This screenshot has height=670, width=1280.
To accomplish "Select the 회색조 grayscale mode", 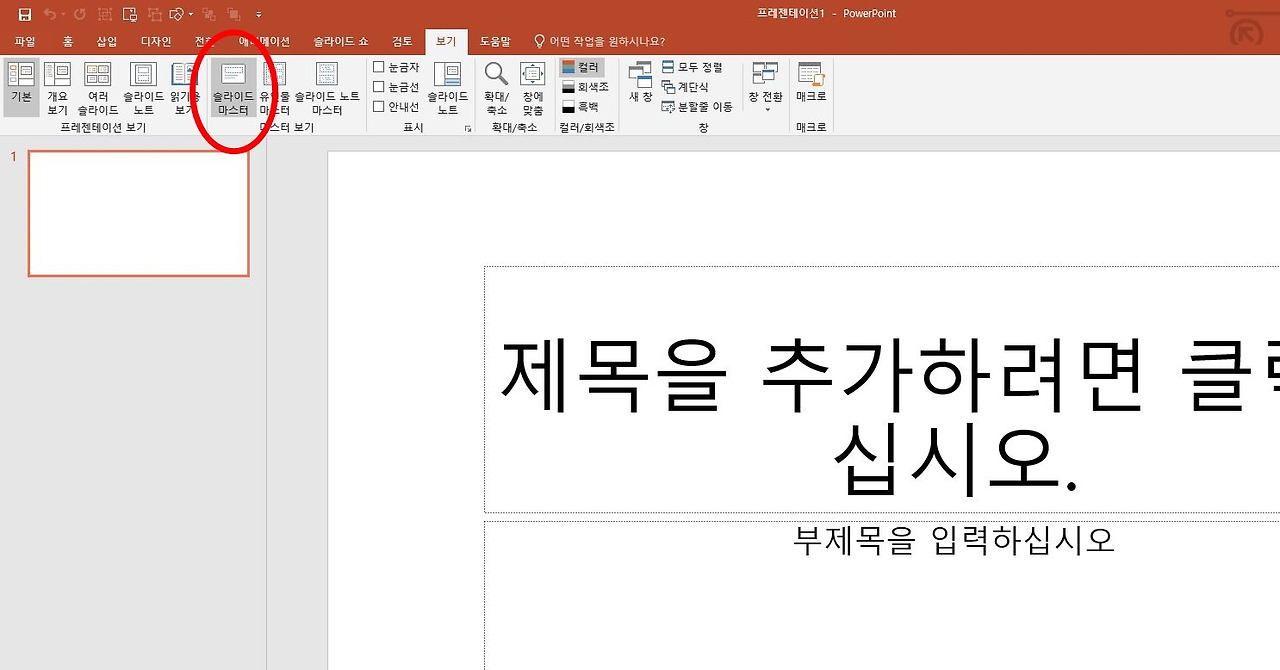I will 585,87.
